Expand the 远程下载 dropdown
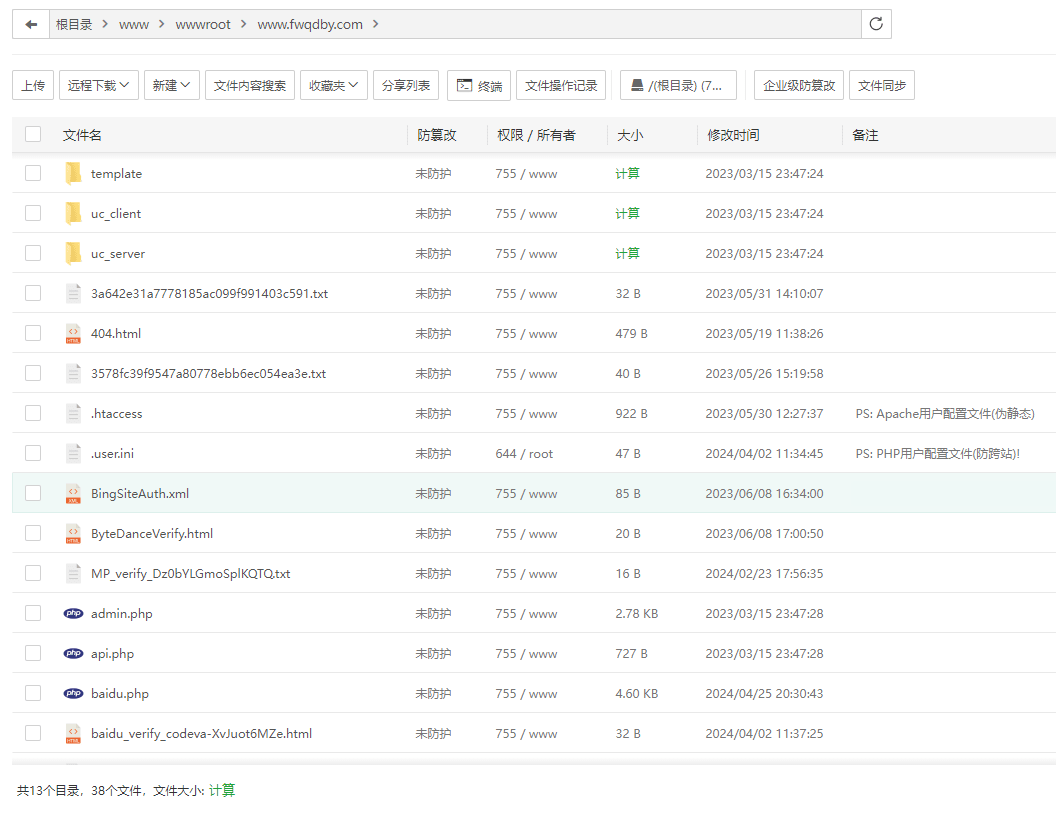The image size is (1056, 833). click(99, 86)
